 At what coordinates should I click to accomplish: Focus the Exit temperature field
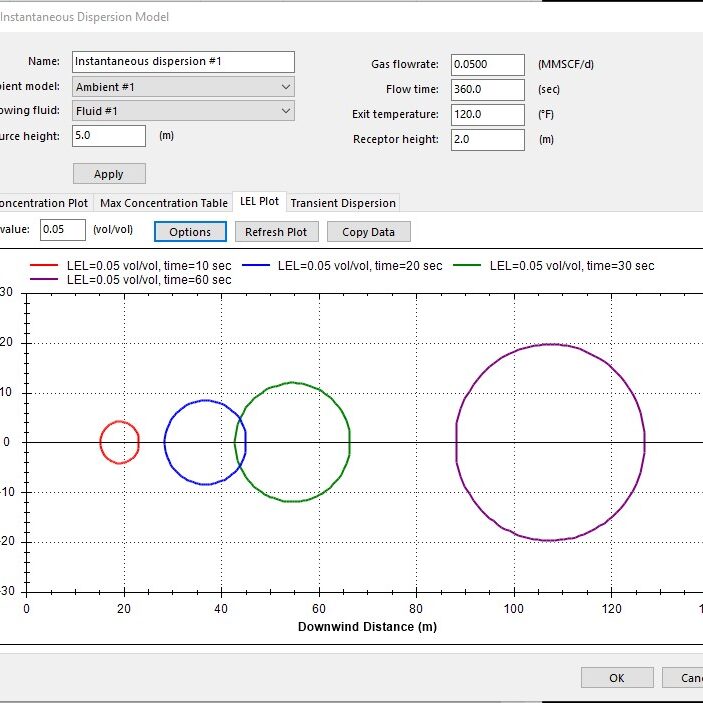pos(487,115)
